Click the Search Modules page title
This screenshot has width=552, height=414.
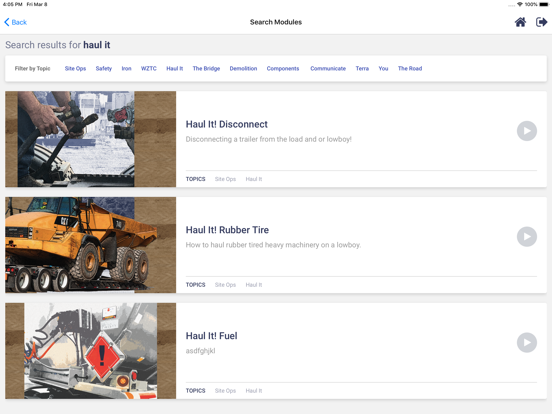(x=276, y=22)
